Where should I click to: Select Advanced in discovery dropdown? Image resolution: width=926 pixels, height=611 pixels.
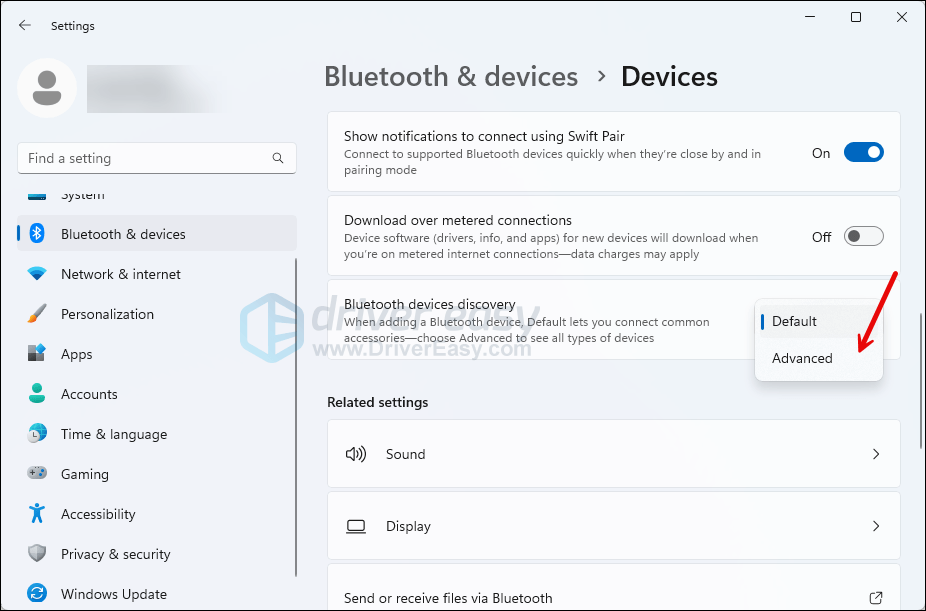click(x=802, y=358)
